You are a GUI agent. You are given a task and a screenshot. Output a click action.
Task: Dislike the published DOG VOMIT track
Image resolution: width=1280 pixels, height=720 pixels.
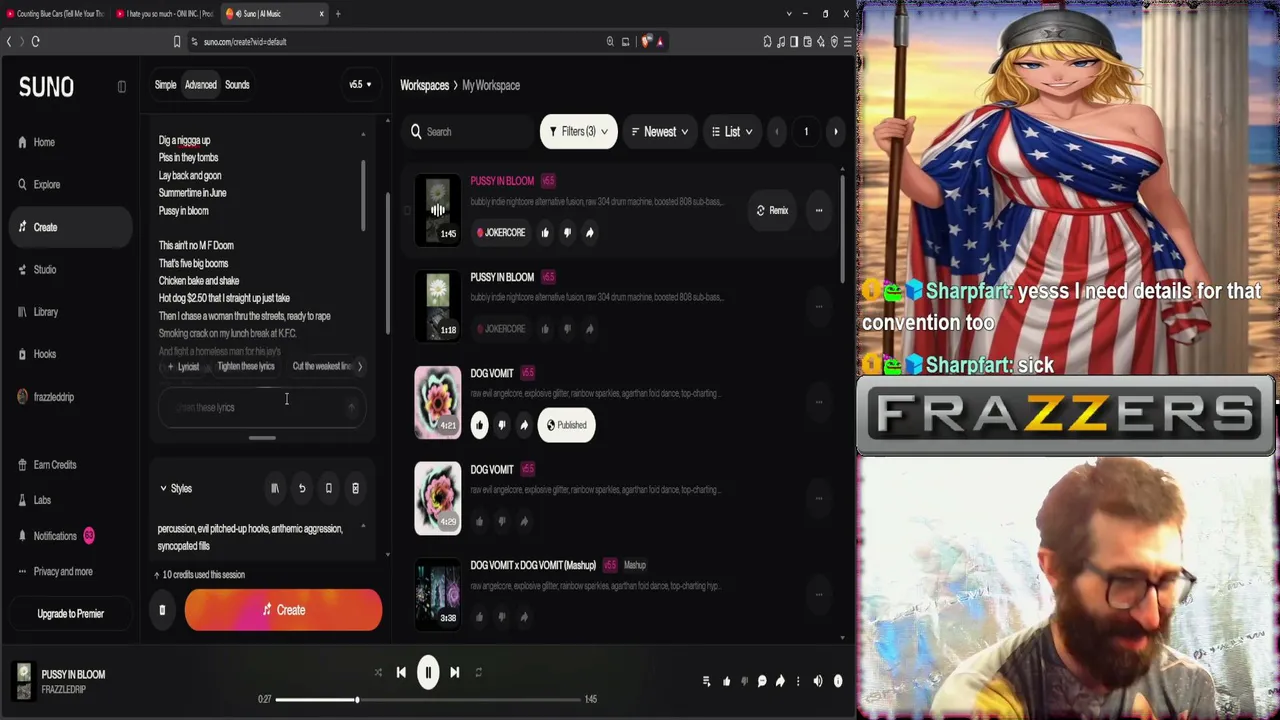[x=501, y=425]
